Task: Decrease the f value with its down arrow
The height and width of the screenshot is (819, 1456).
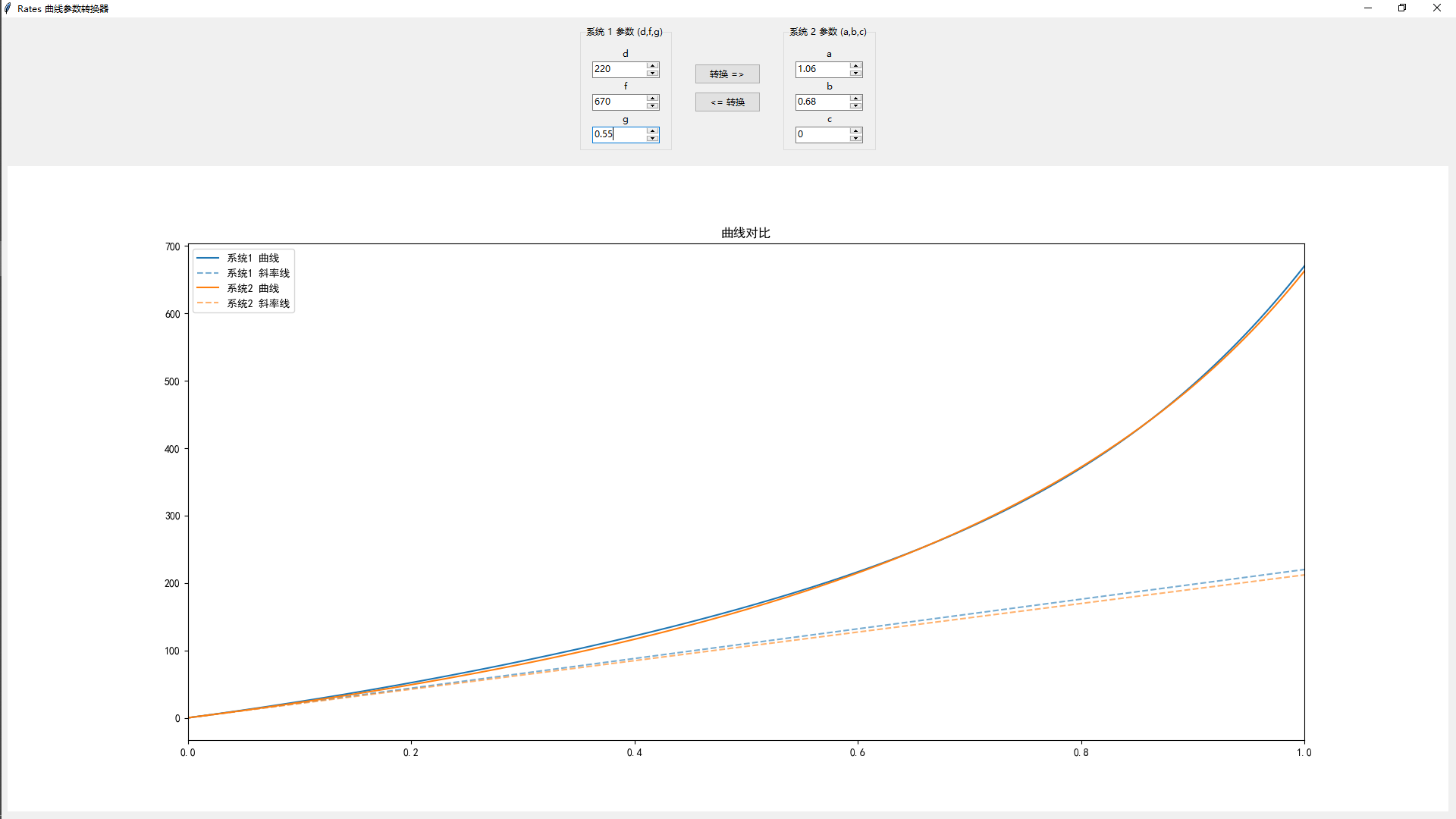Action: (x=652, y=105)
